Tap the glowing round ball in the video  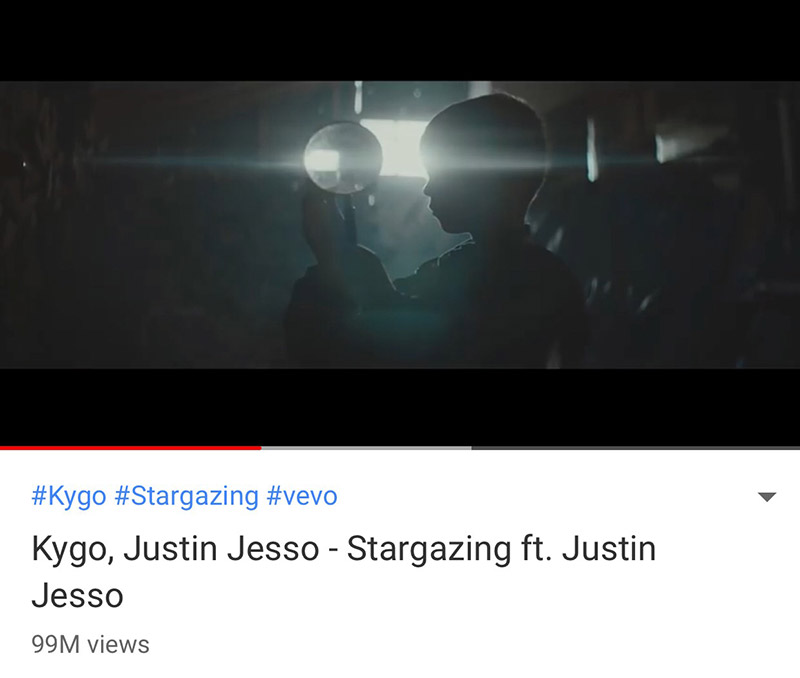343,158
